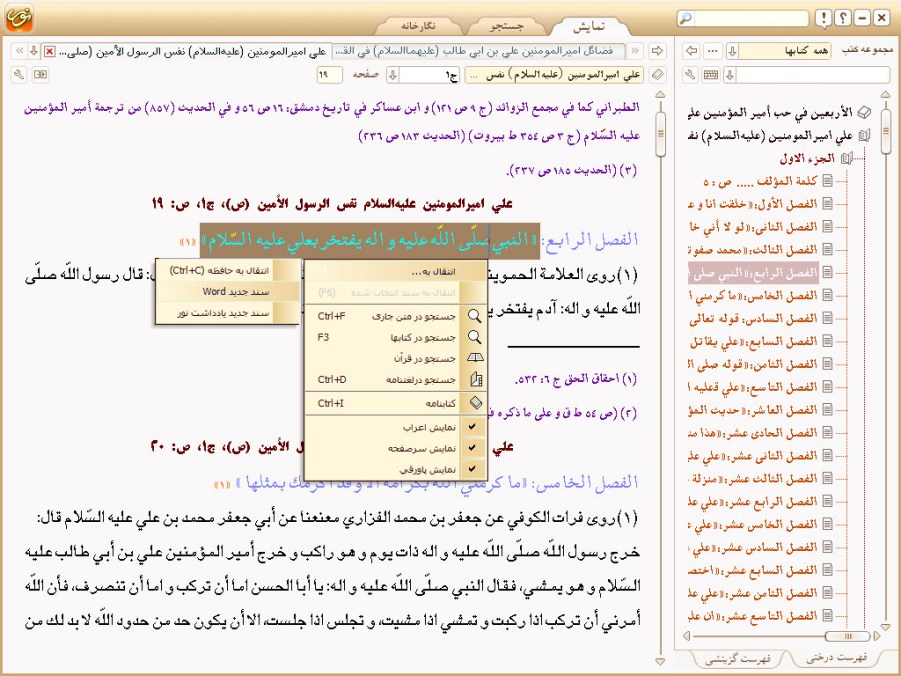Image resolution: width=901 pixels, height=676 pixels.
Task: Select الفصل الرابع عشر in the tree
Action: click(x=753, y=502)
